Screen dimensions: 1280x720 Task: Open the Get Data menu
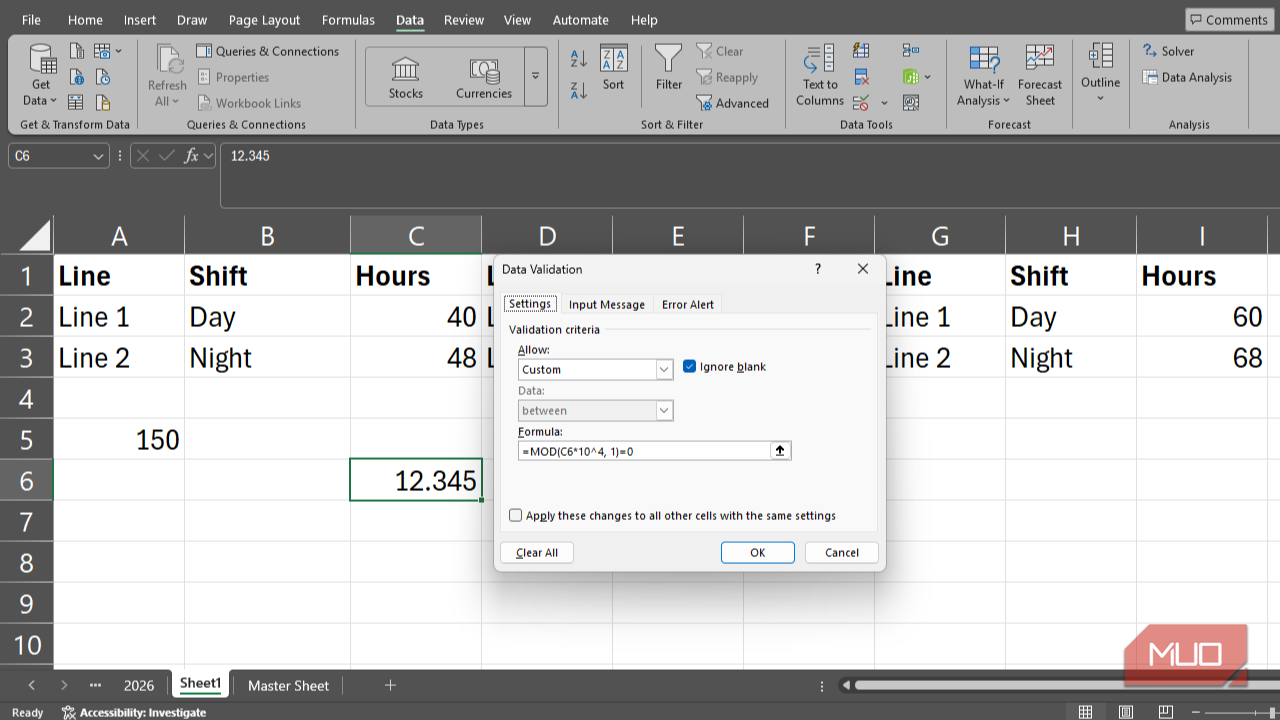pyautogui.click(x=40, y=76)
